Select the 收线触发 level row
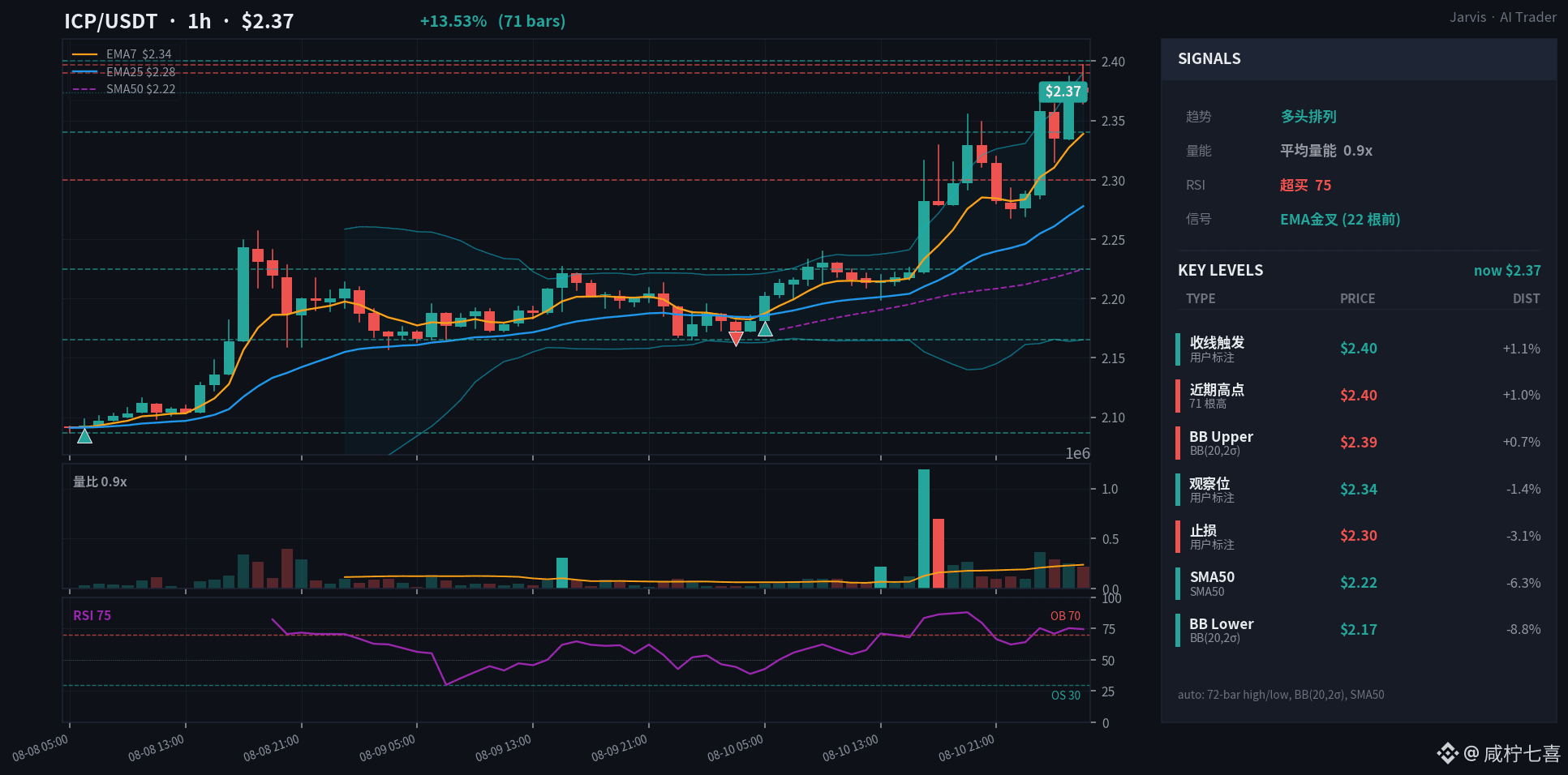 click(x=1359, y=349)
